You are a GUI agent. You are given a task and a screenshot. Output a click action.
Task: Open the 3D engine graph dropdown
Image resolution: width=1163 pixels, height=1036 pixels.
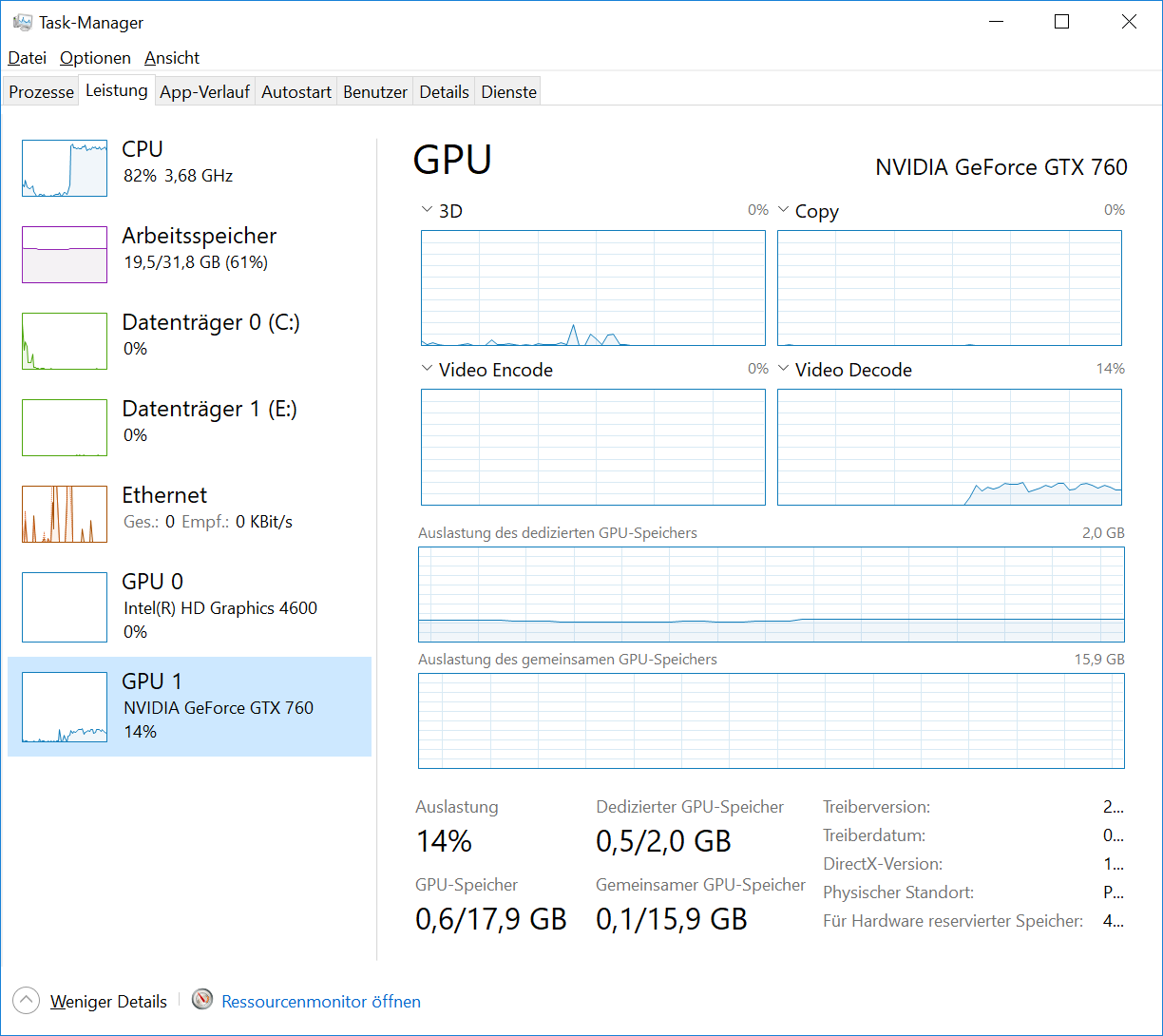(427, 210)
